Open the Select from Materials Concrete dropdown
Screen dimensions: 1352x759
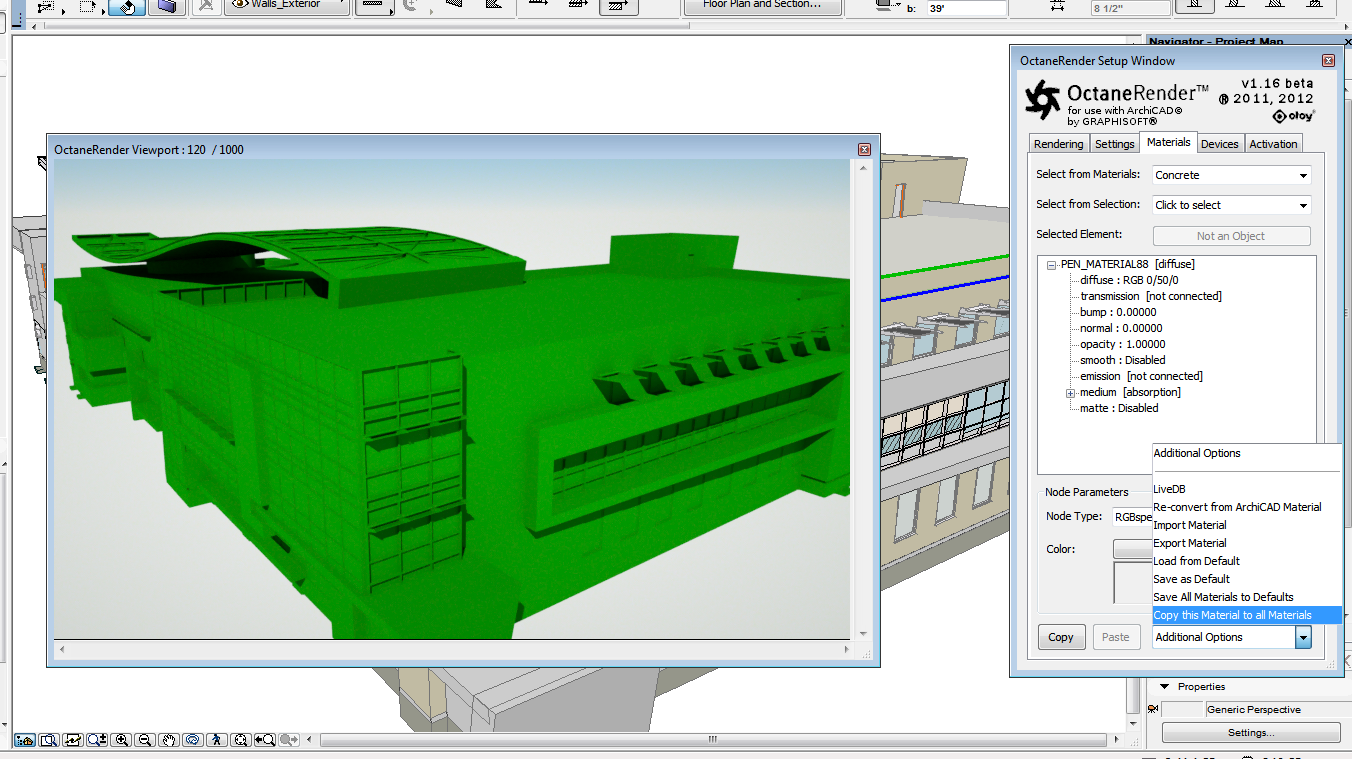point(1231,175)
